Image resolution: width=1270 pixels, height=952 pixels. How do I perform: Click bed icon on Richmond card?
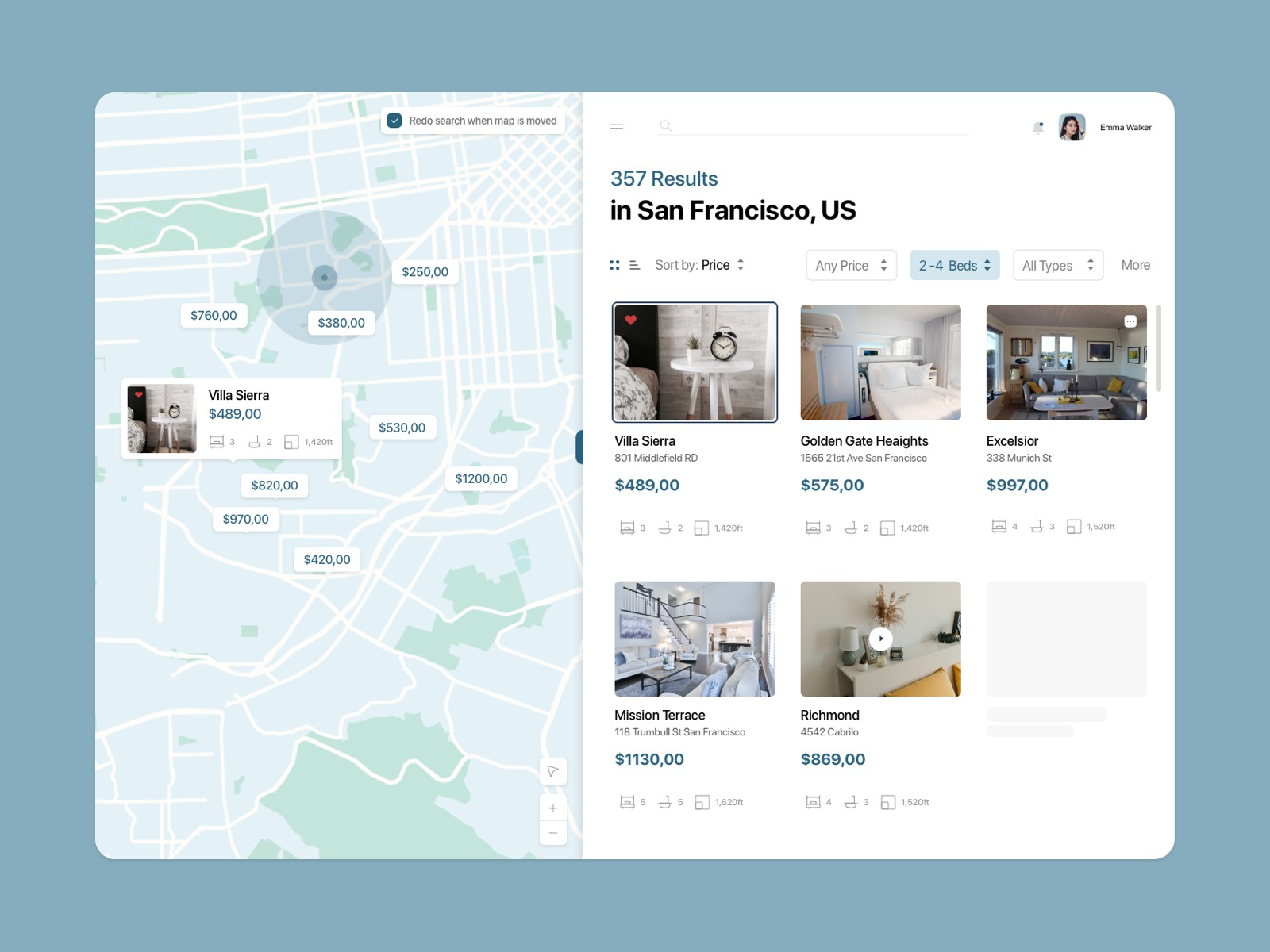tap(813, 802)
